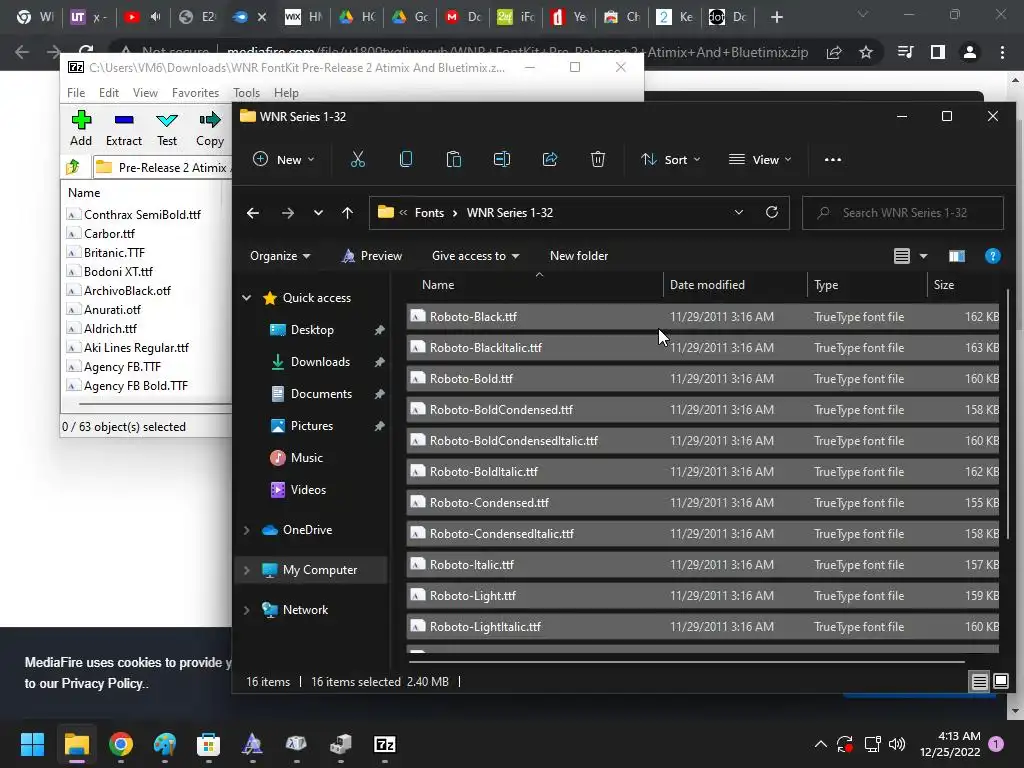This screenshot has width=1024, height=768.
Task: Expand the Network tree node
Action: click(247, 610)
